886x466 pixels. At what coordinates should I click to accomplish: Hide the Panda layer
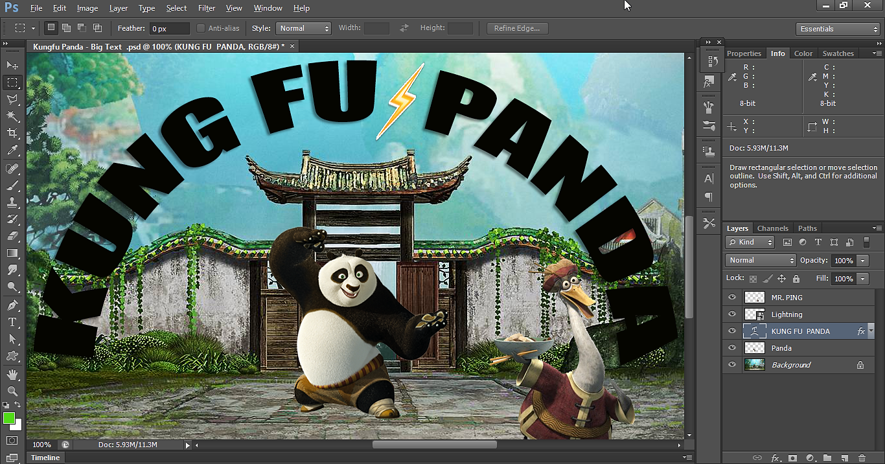pyautogui.click(x=732, y=348)
